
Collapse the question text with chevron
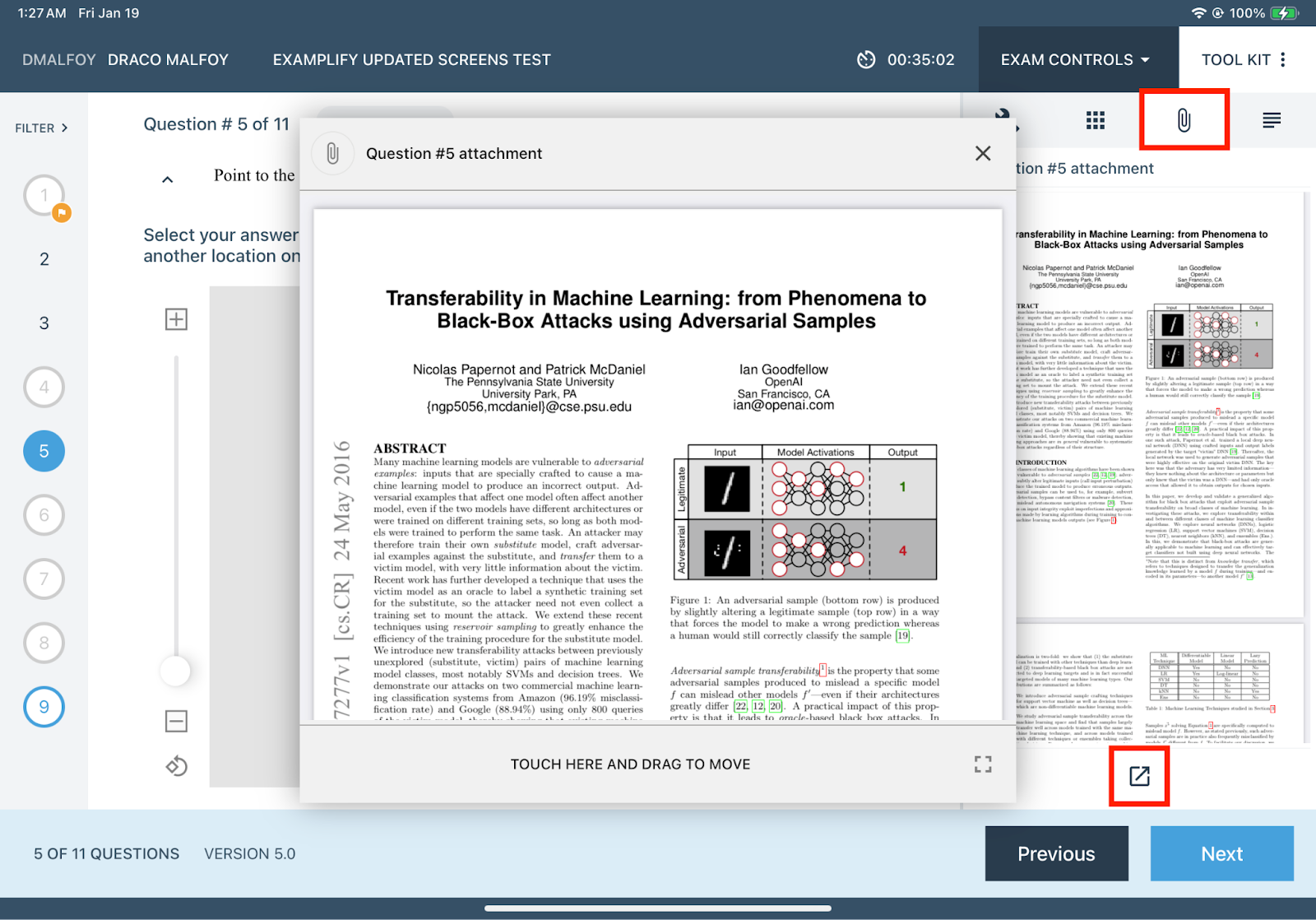pos(168,179)
